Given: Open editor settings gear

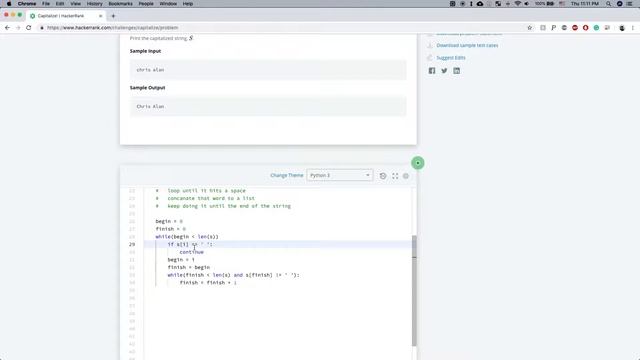Looking at the screenshot, I should pos(406,176).
